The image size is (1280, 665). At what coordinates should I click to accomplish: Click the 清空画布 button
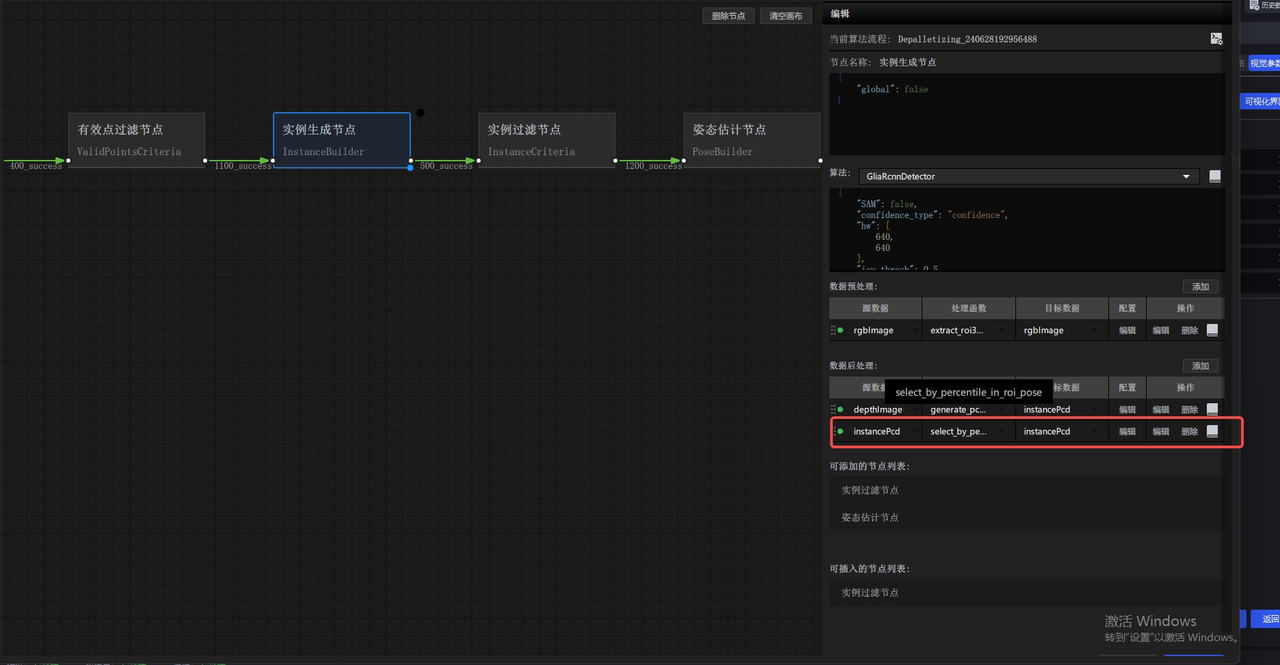pos(787,16)
